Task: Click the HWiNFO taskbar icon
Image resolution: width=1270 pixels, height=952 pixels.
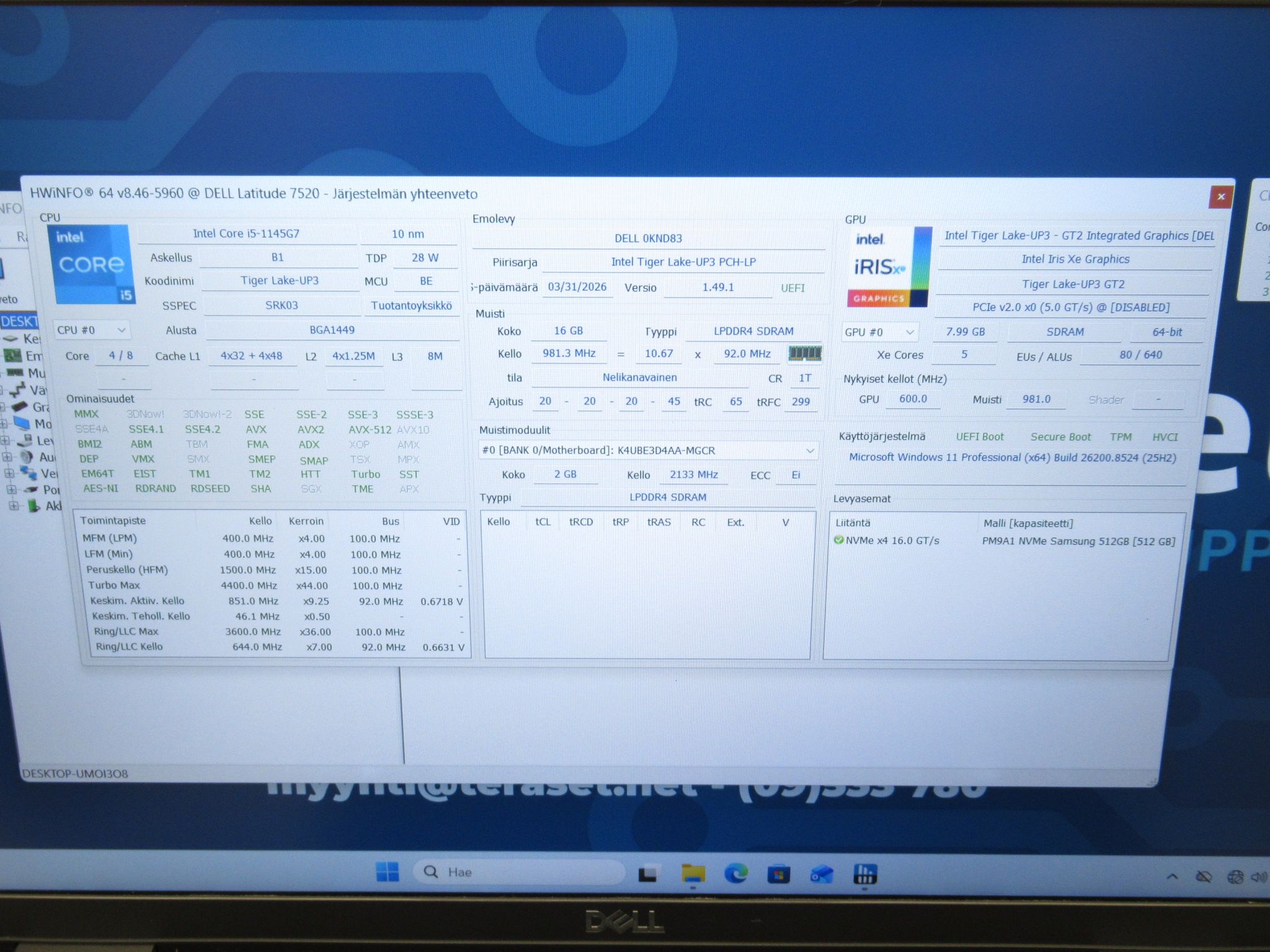Action: pyautogui.click(x=864, y=875)
